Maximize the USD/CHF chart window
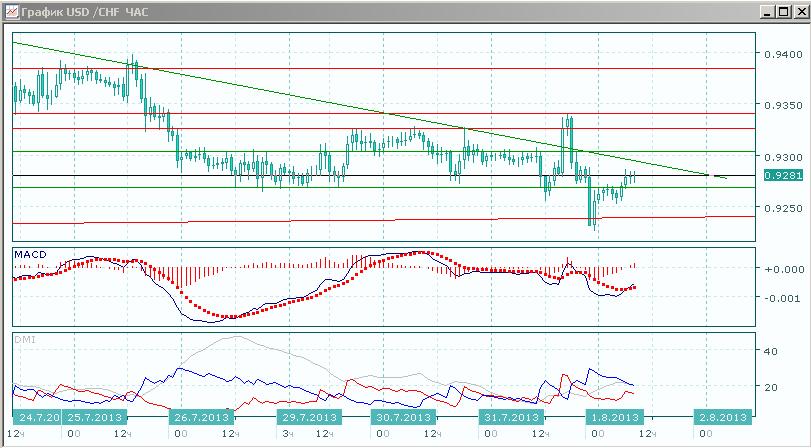The height and width of the screenshot is (448, 811). (x=784, y=11)
